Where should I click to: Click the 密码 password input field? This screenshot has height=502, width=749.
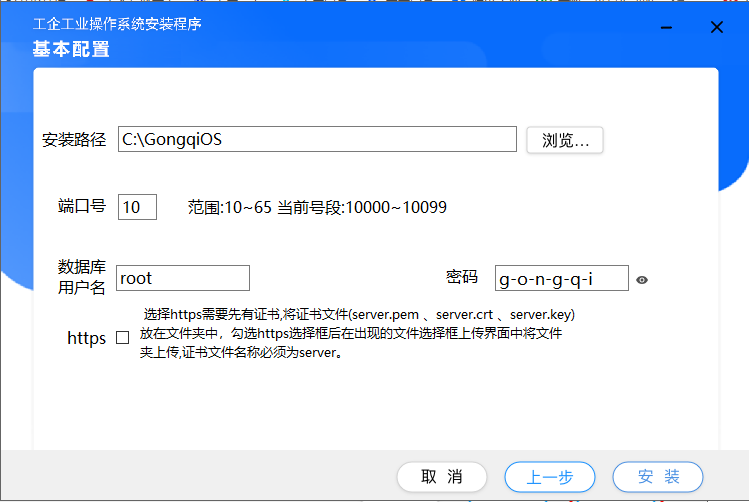562,278
